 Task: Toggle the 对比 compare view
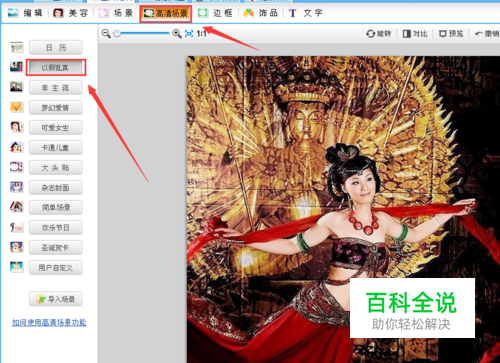415,34
